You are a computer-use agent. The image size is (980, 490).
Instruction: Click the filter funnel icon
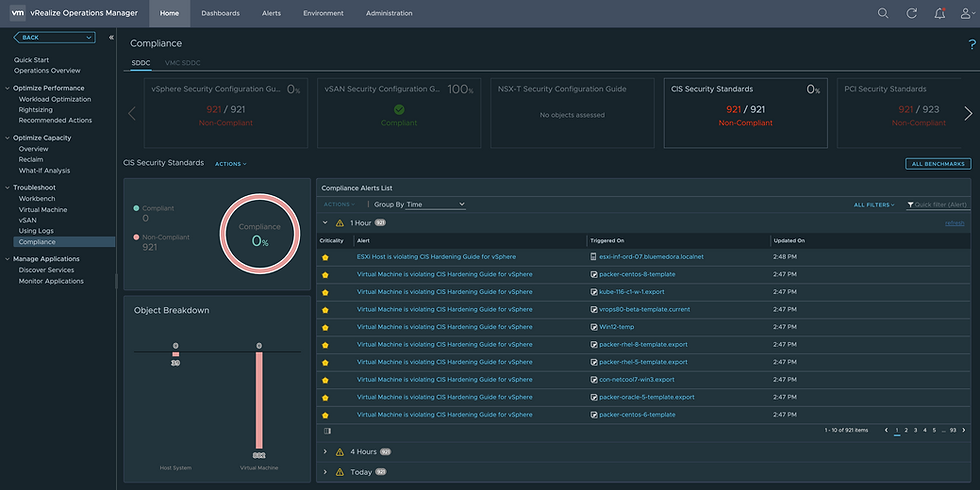[x=910, y=204]
